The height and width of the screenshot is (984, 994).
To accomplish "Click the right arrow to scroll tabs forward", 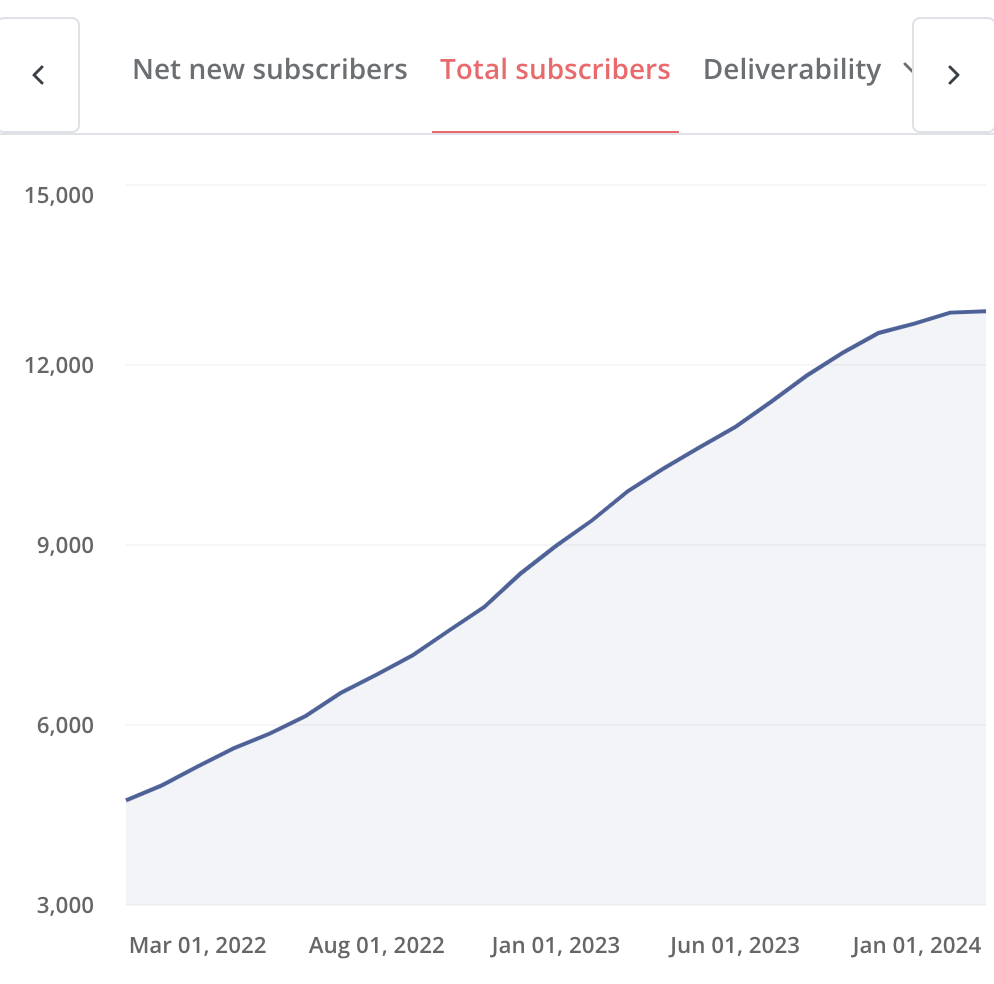I will [x=953, y=75].
